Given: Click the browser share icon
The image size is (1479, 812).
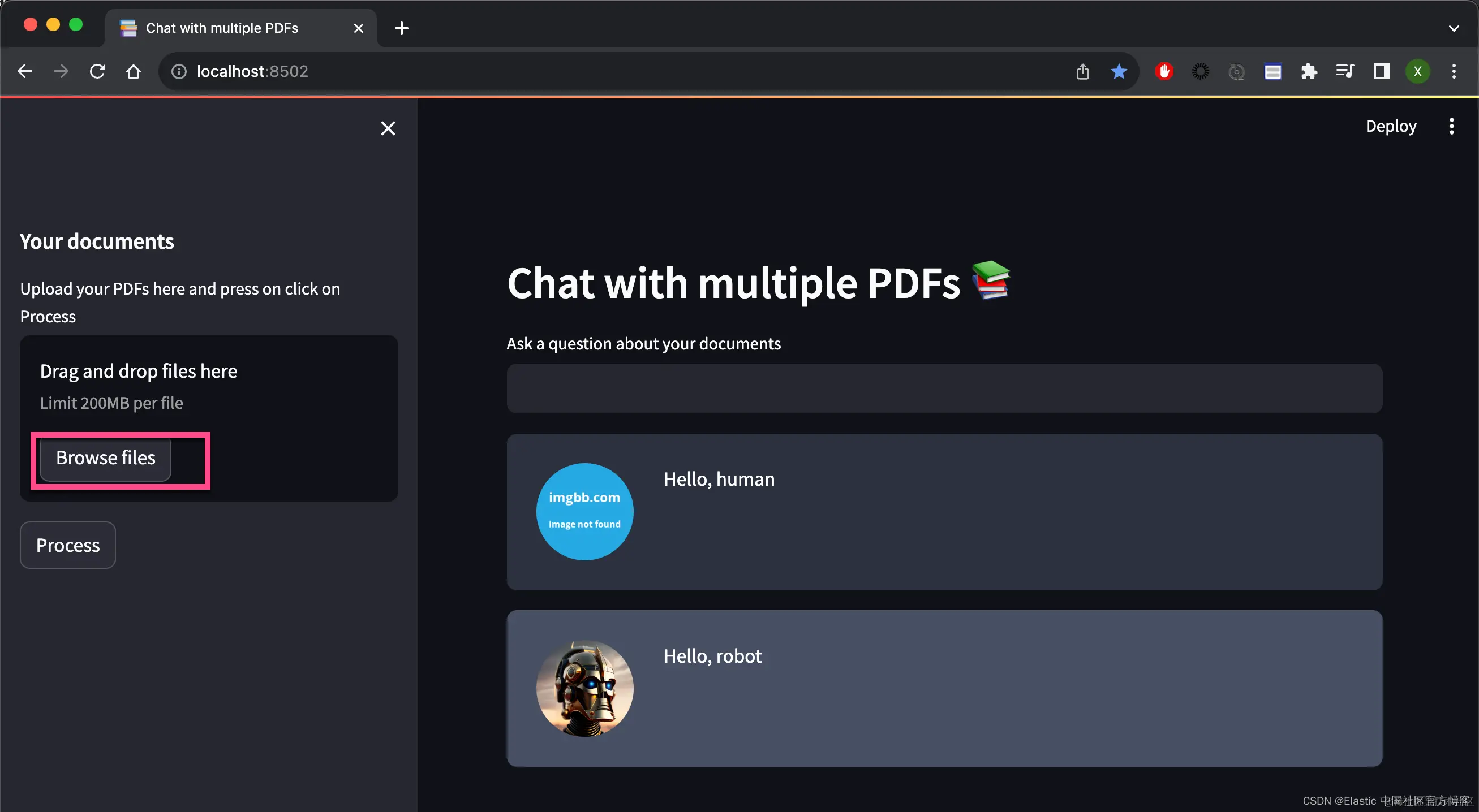Looking at the screenshot, I should pos(1082,72).
